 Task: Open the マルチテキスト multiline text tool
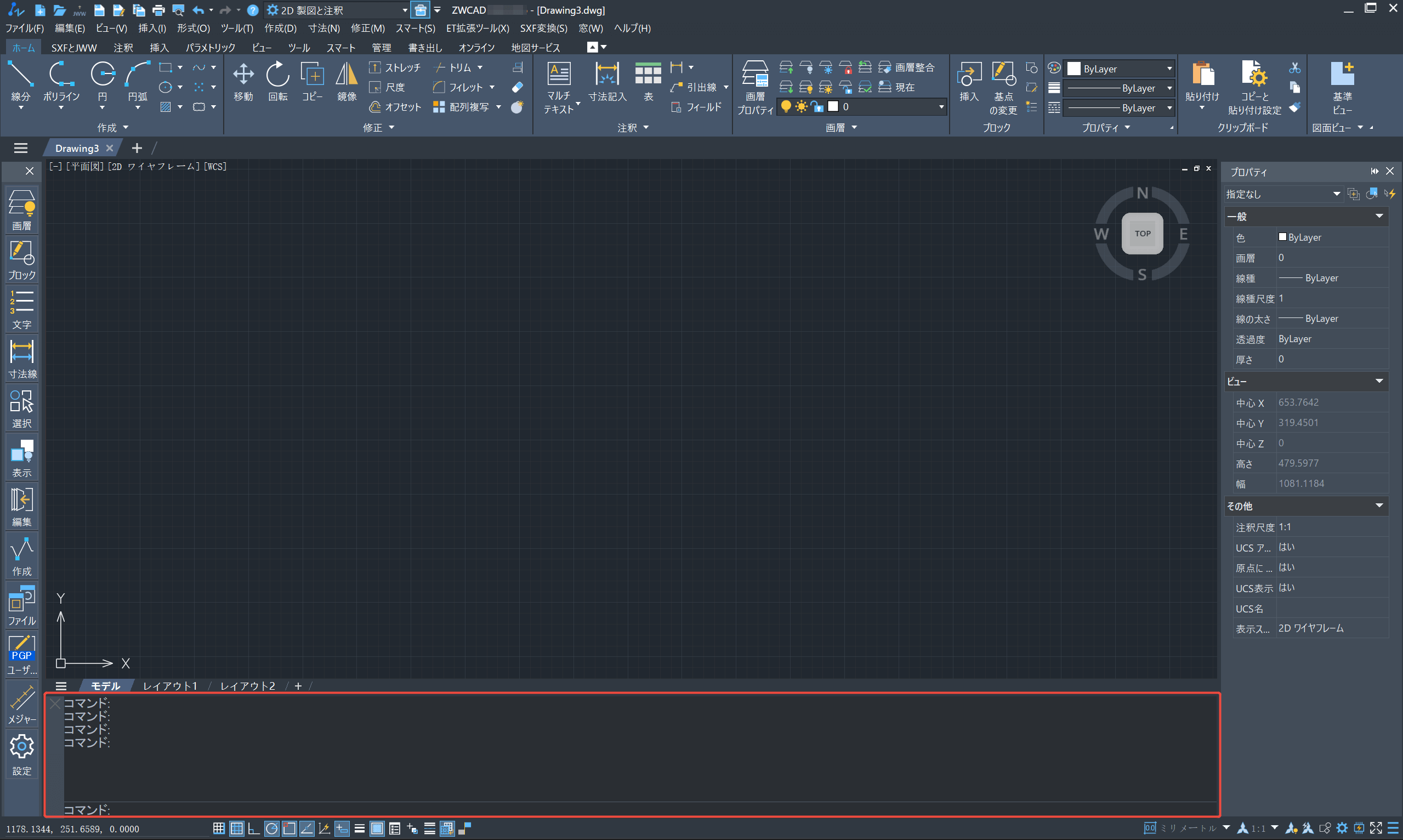click(559, 88)
